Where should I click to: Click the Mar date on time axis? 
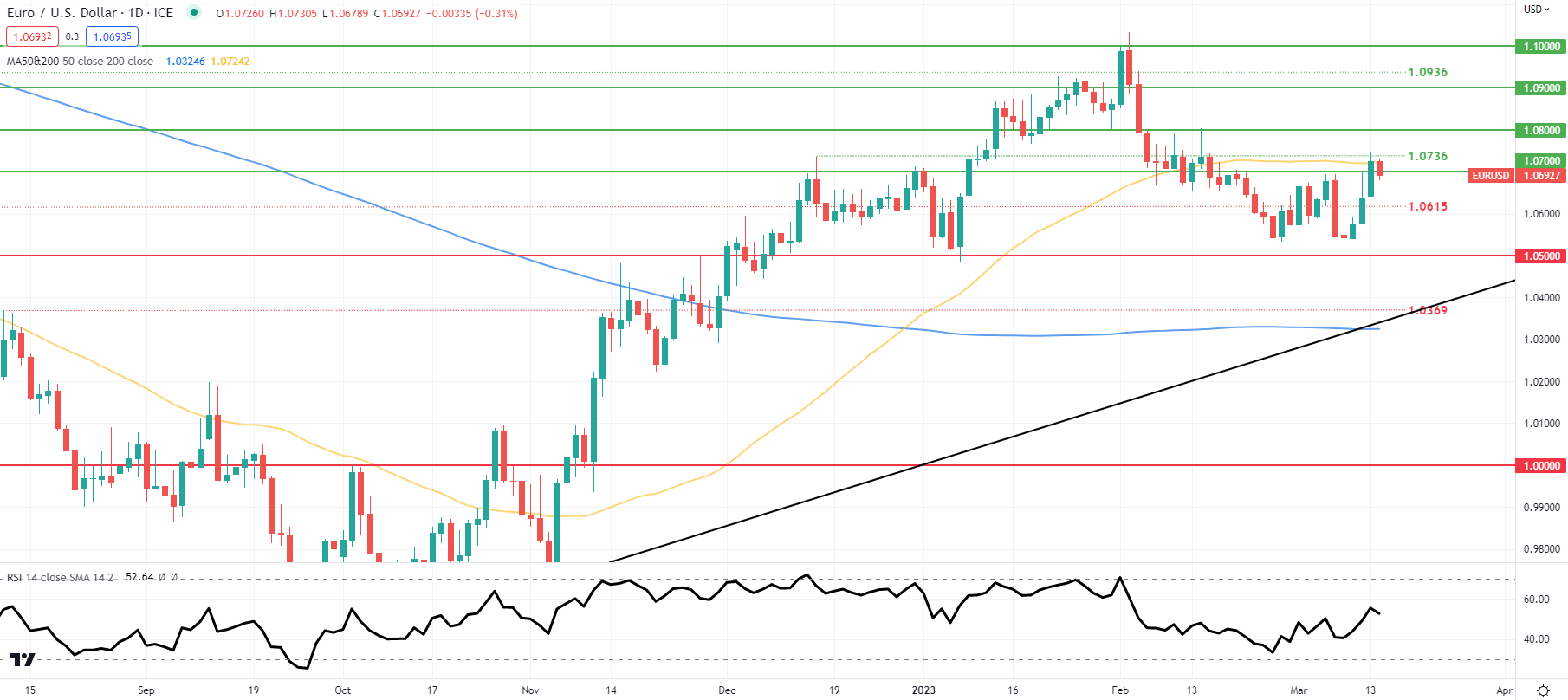1299,690
